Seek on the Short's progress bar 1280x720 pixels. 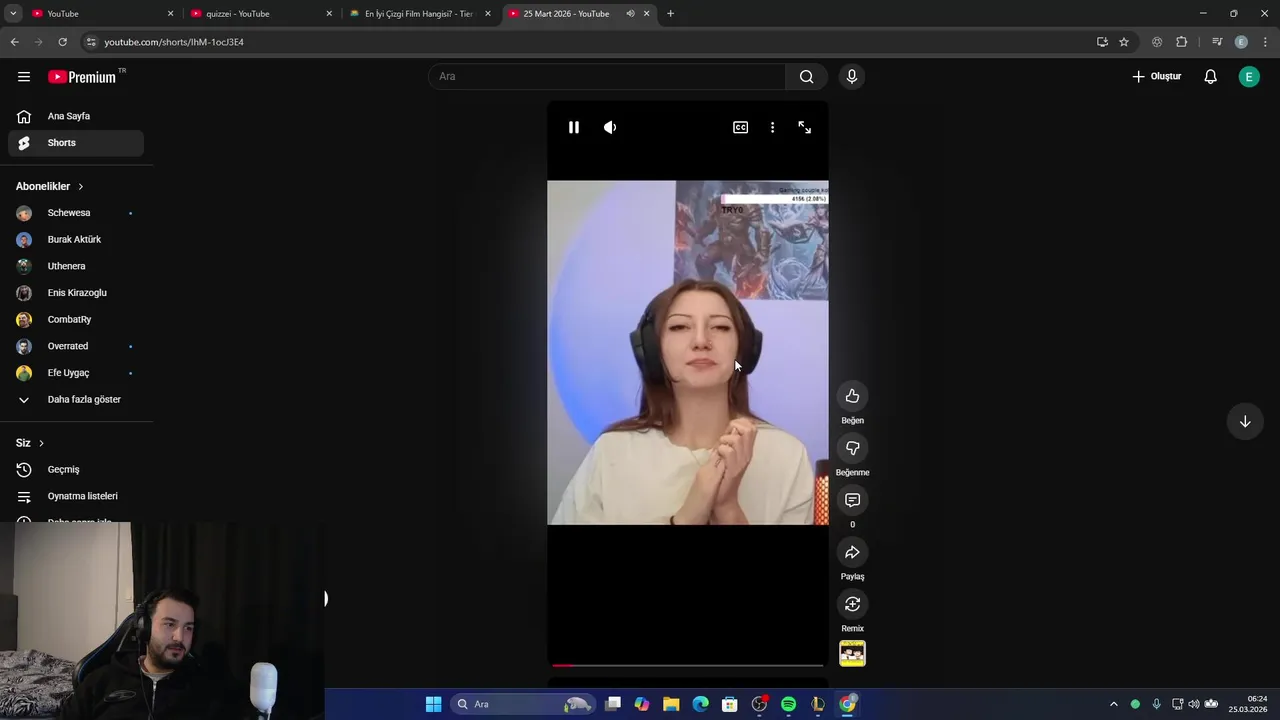tap(688, 665)
